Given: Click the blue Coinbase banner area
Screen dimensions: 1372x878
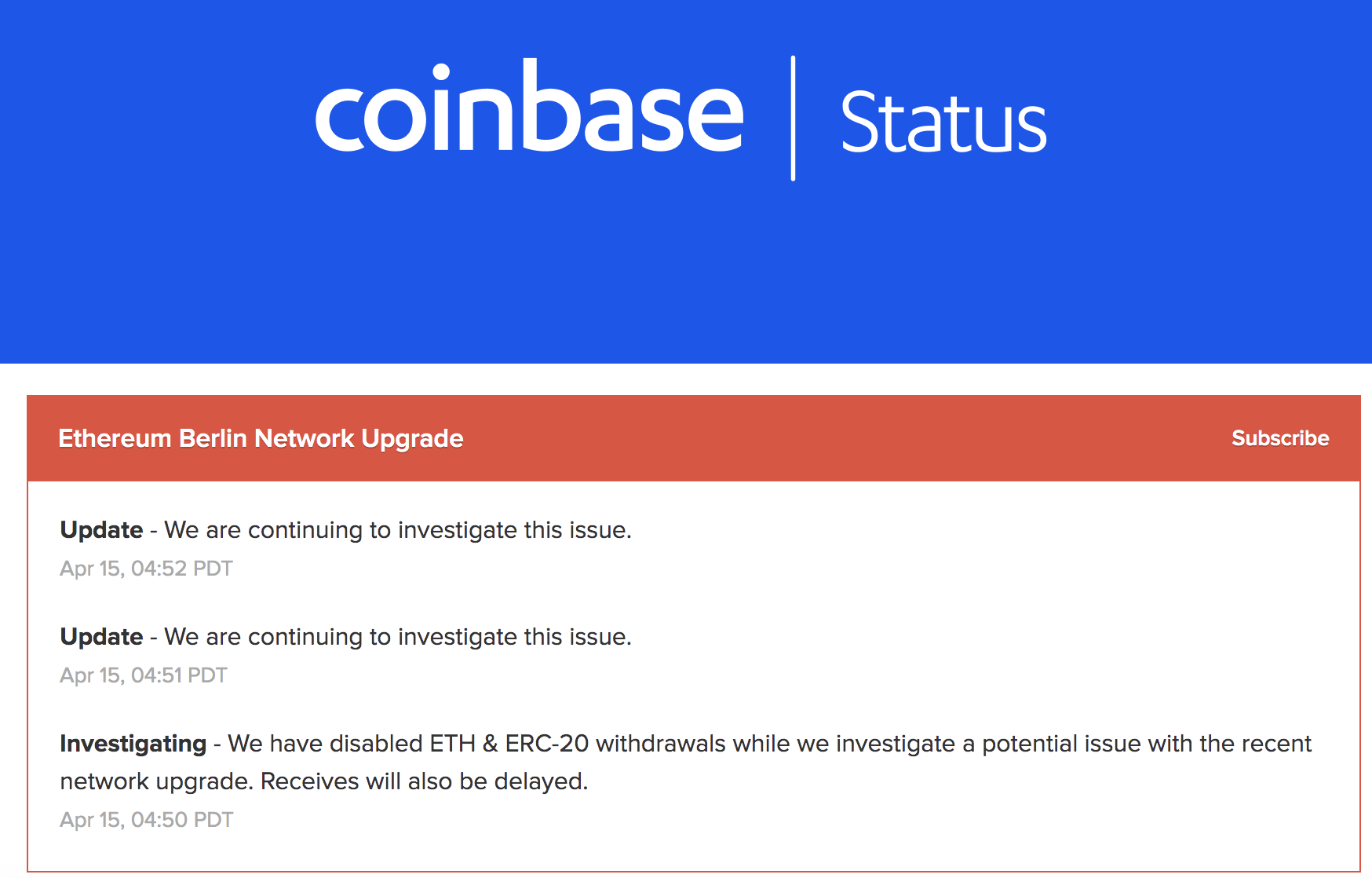Looking at the screenshot, I should [x=686, y=275].
